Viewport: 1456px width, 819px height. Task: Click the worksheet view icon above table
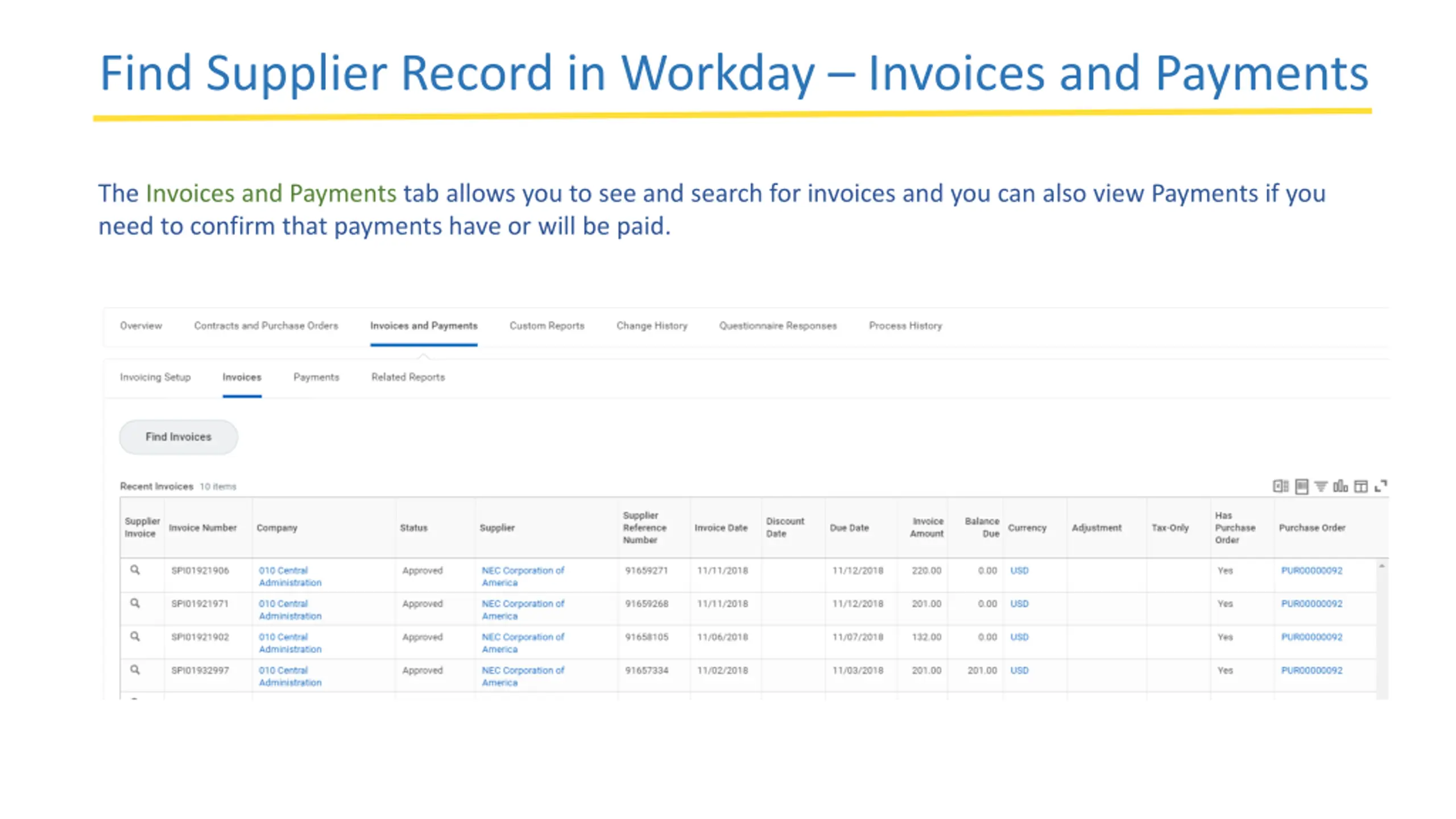[1301, 486]
